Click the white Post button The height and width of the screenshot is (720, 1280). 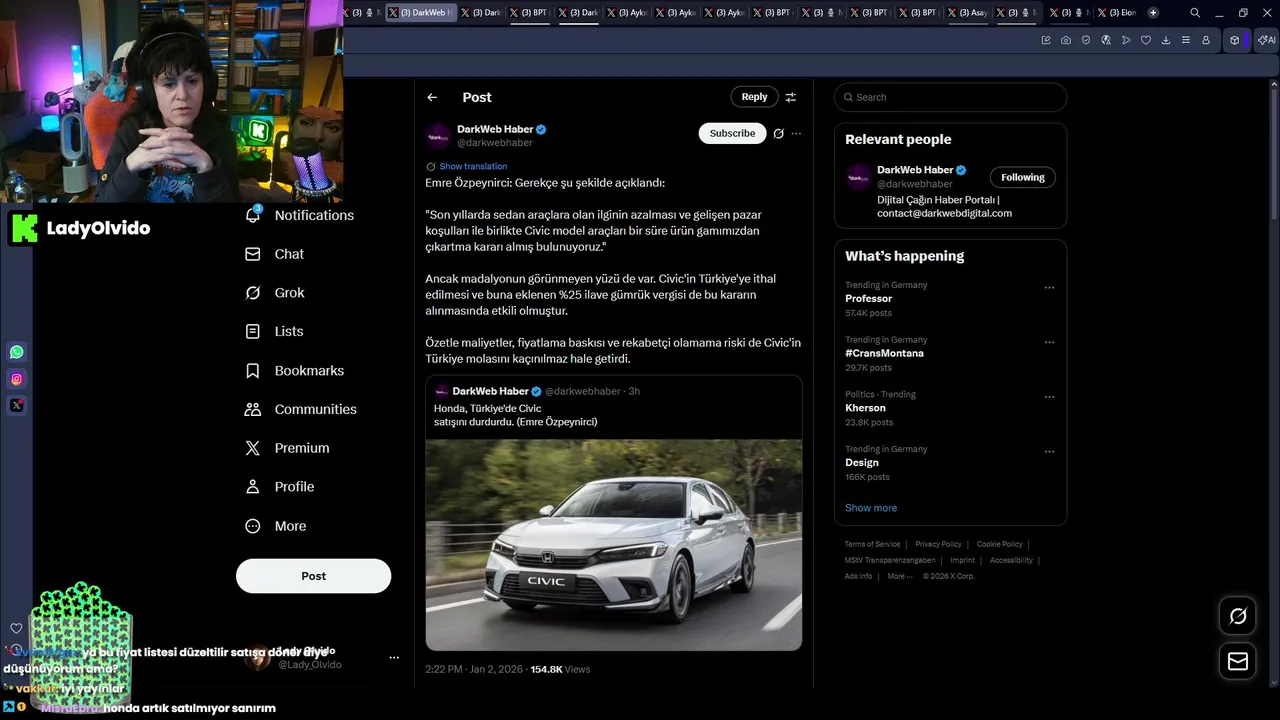[313, 576]
